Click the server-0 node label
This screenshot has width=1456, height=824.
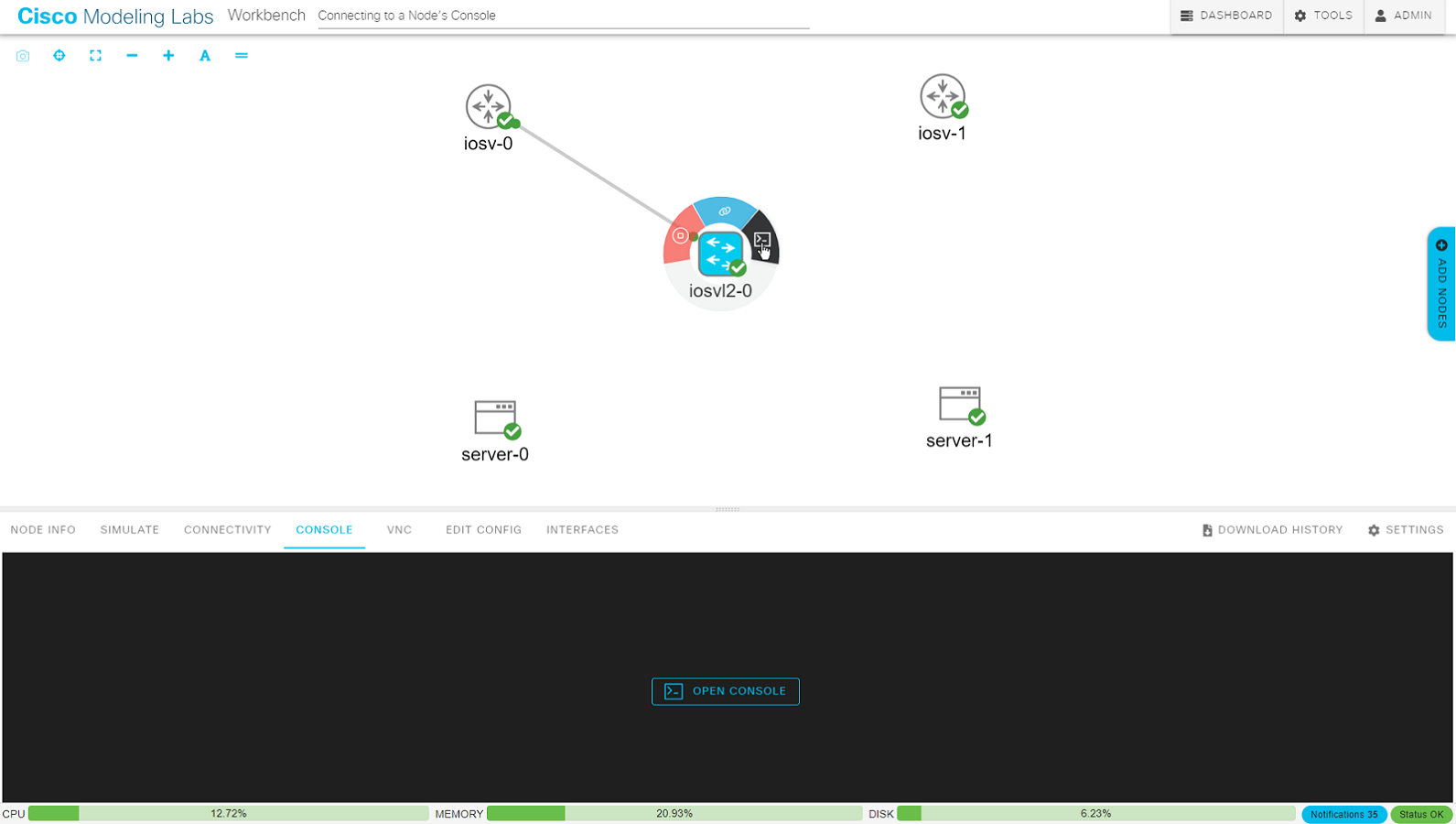(x=495, y=454)
